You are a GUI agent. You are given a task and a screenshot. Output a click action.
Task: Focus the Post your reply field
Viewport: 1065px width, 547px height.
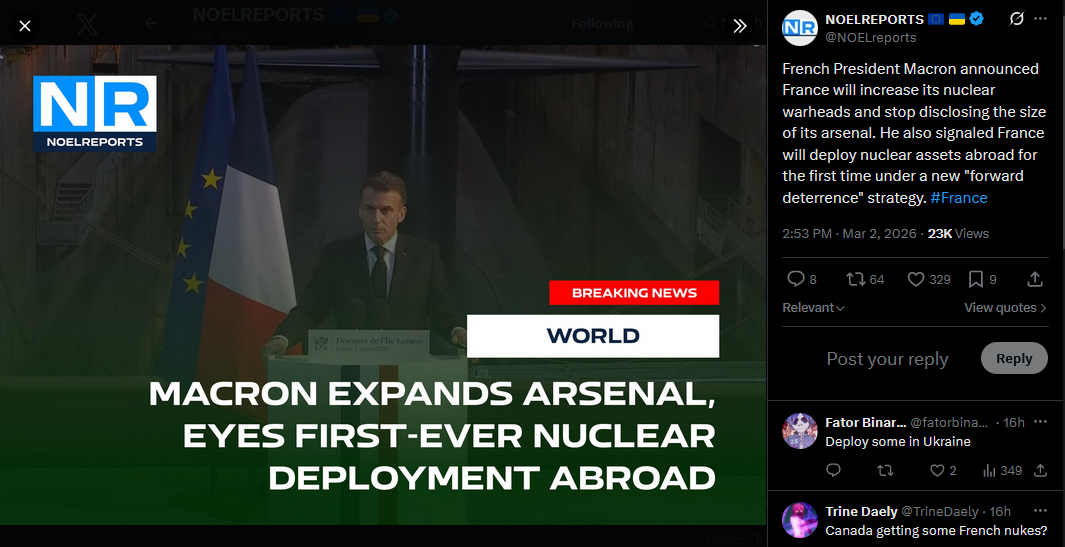(x=887, y=359)
